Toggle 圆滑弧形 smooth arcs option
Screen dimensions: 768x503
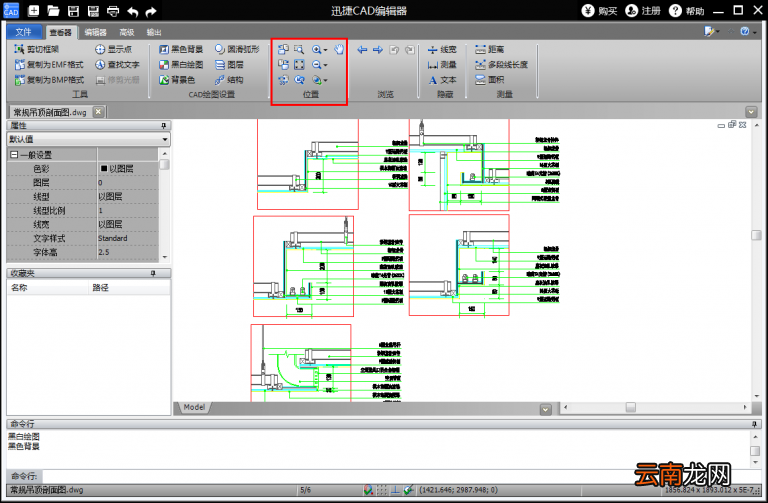point(237,49)
